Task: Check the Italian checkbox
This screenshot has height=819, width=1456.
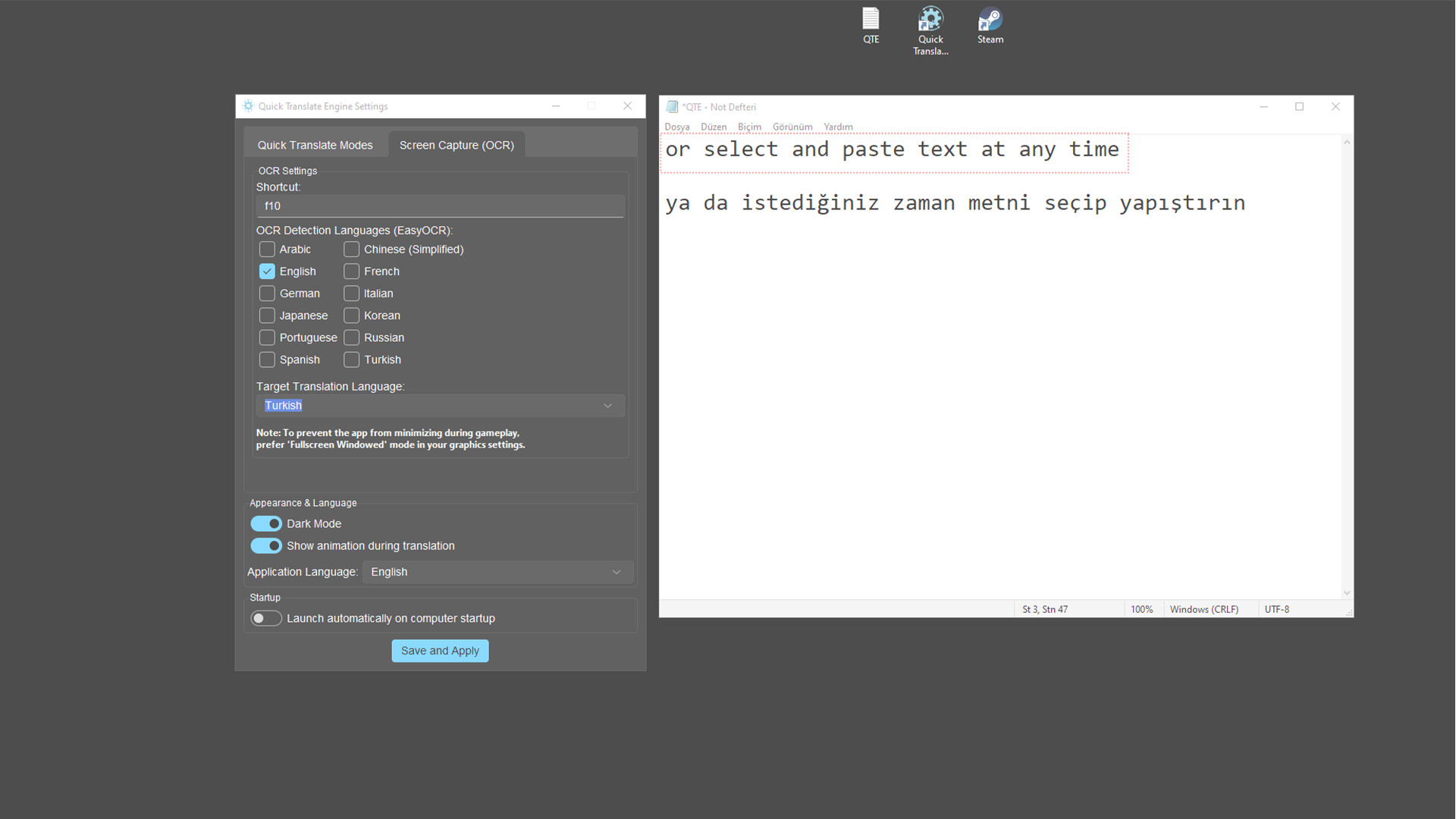Action: pos(351,293)
